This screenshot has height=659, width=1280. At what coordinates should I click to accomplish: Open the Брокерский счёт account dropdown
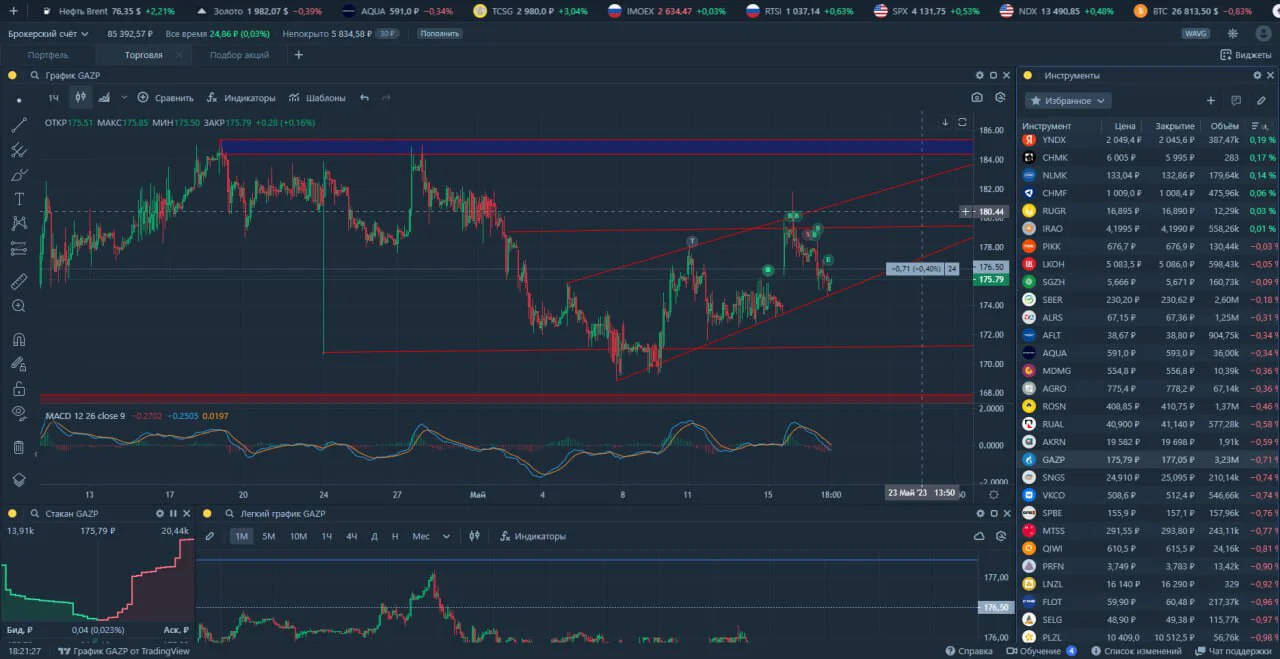click(49, 33)
